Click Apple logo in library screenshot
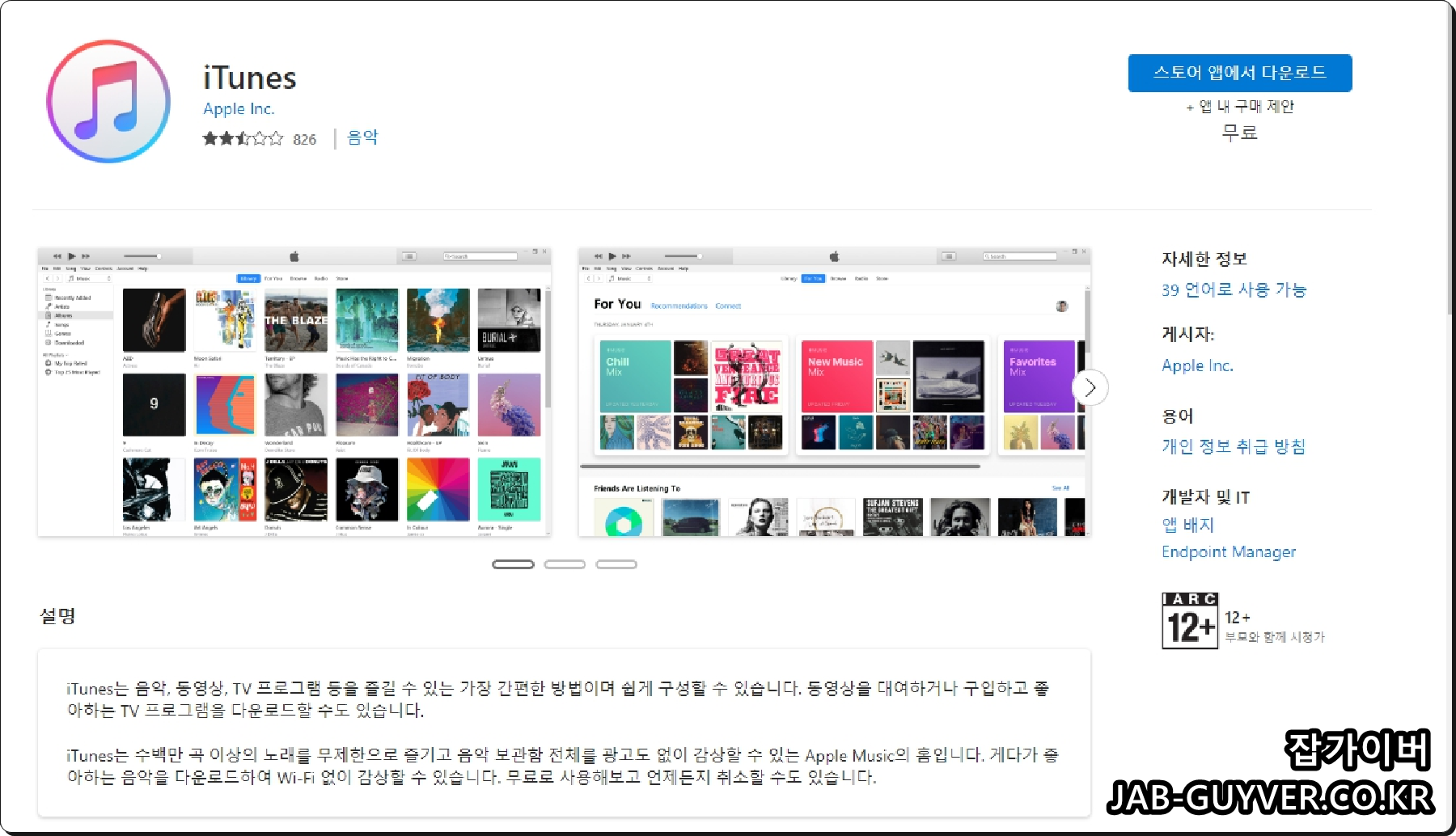 pyautogui.click(x=294, y=256)
